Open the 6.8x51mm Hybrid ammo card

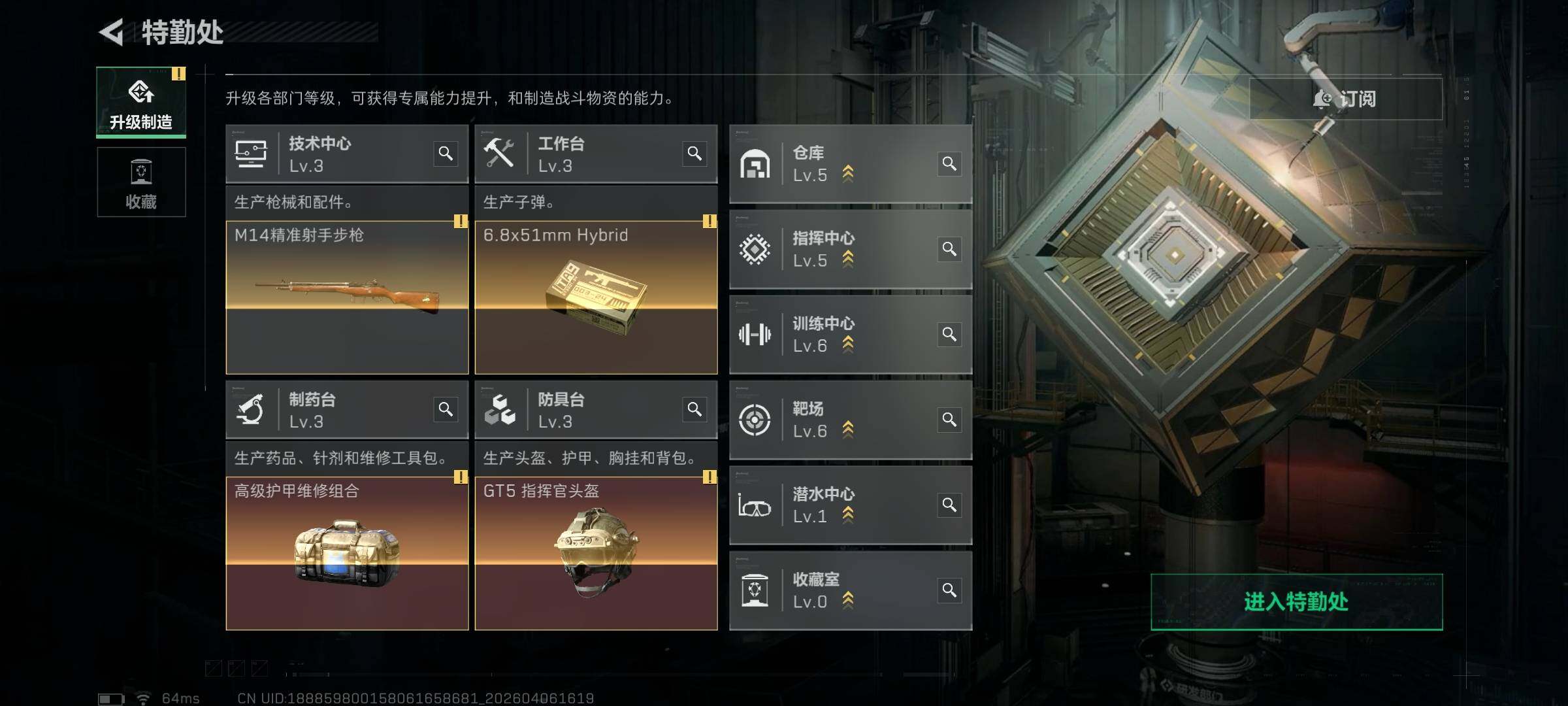coord(596,297)
